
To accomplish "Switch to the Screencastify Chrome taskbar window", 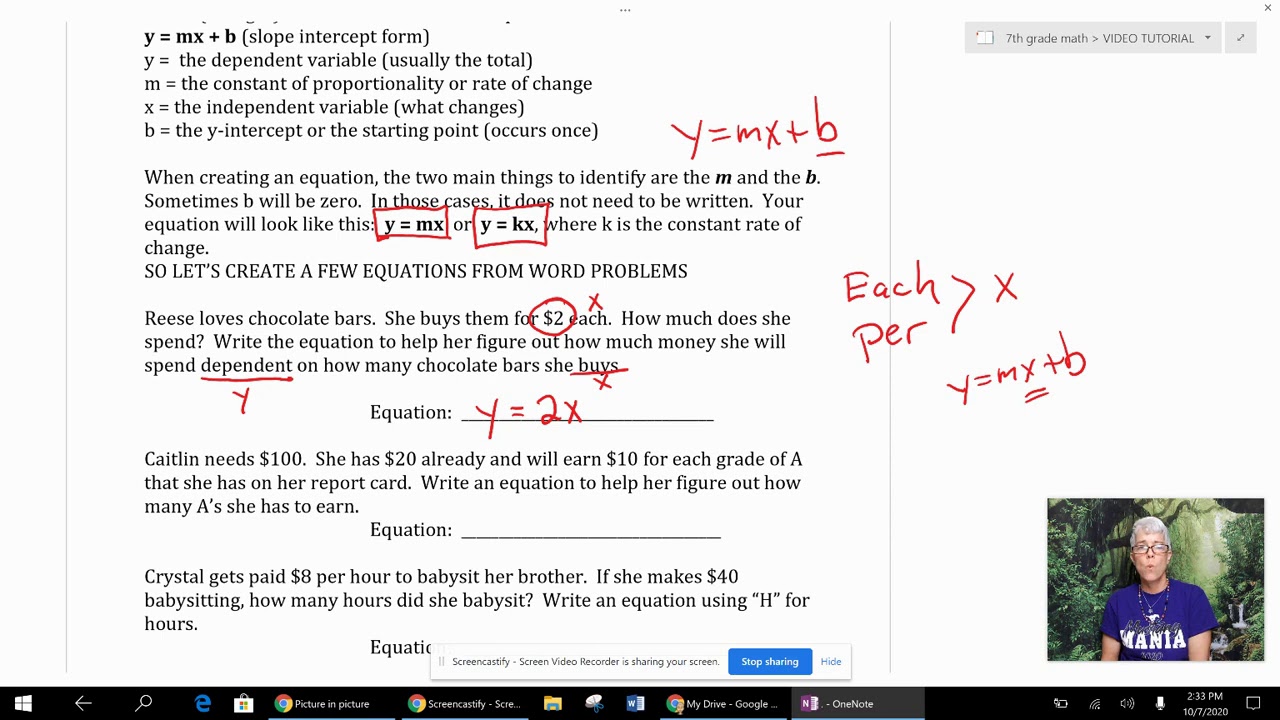I will [x=465, y=704].
